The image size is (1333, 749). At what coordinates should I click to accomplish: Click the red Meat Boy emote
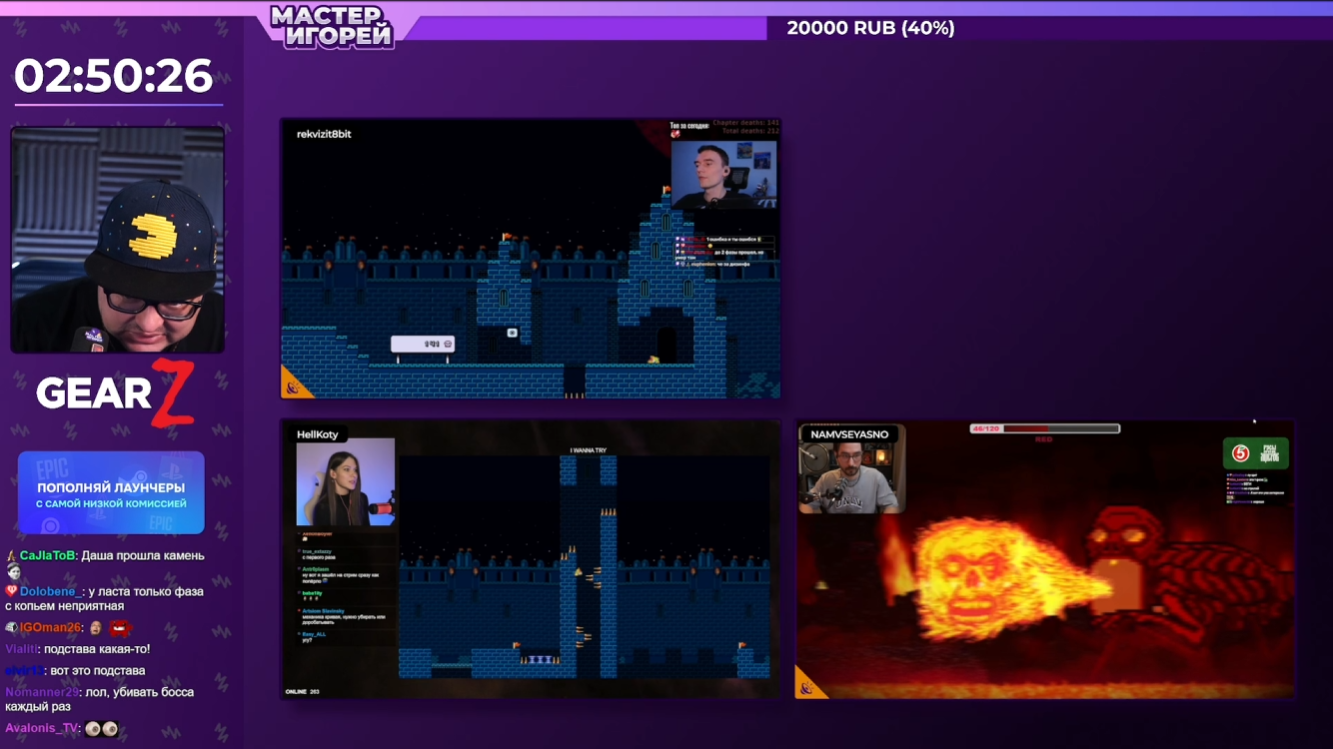tap(120, 627)
